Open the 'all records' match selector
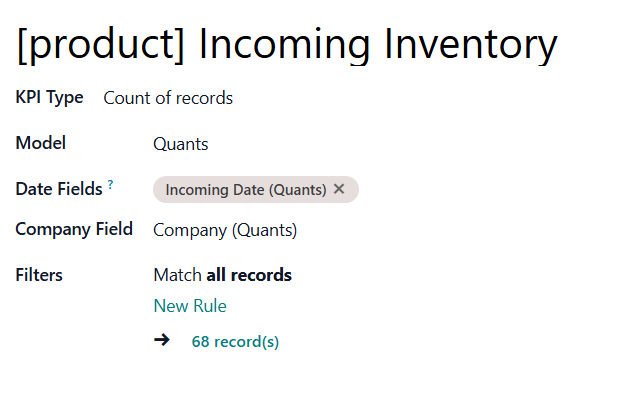The height and width of the screenshot is (408, 618). pyautogui.click(x=249, y=275)
